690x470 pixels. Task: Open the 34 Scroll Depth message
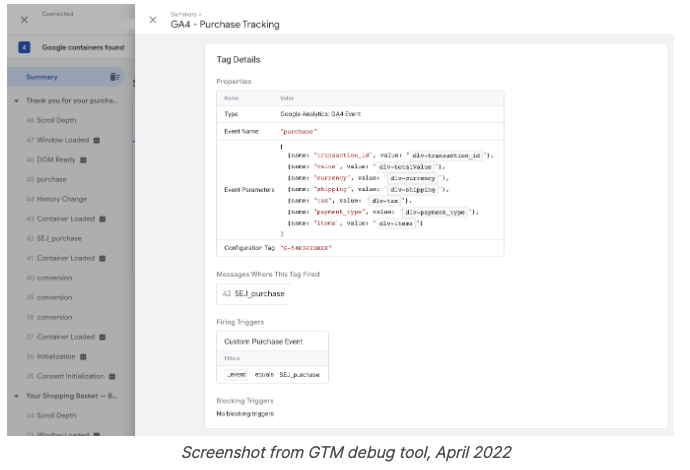[x=51, y=415]
